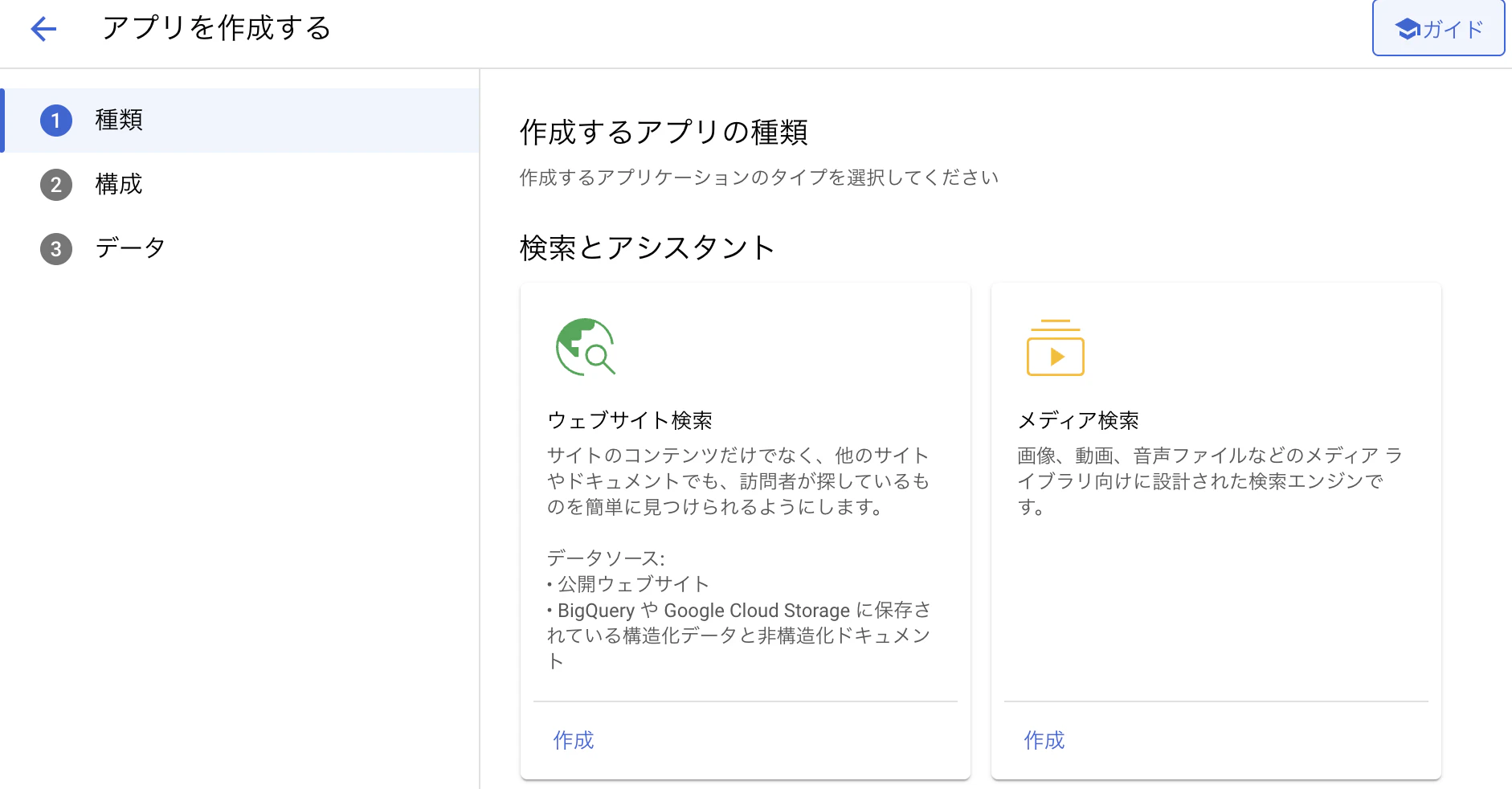This screenshot has width=1512, height=789.
Task: Click 作成 under ウェブサイト検索 card
Action: 574,740
